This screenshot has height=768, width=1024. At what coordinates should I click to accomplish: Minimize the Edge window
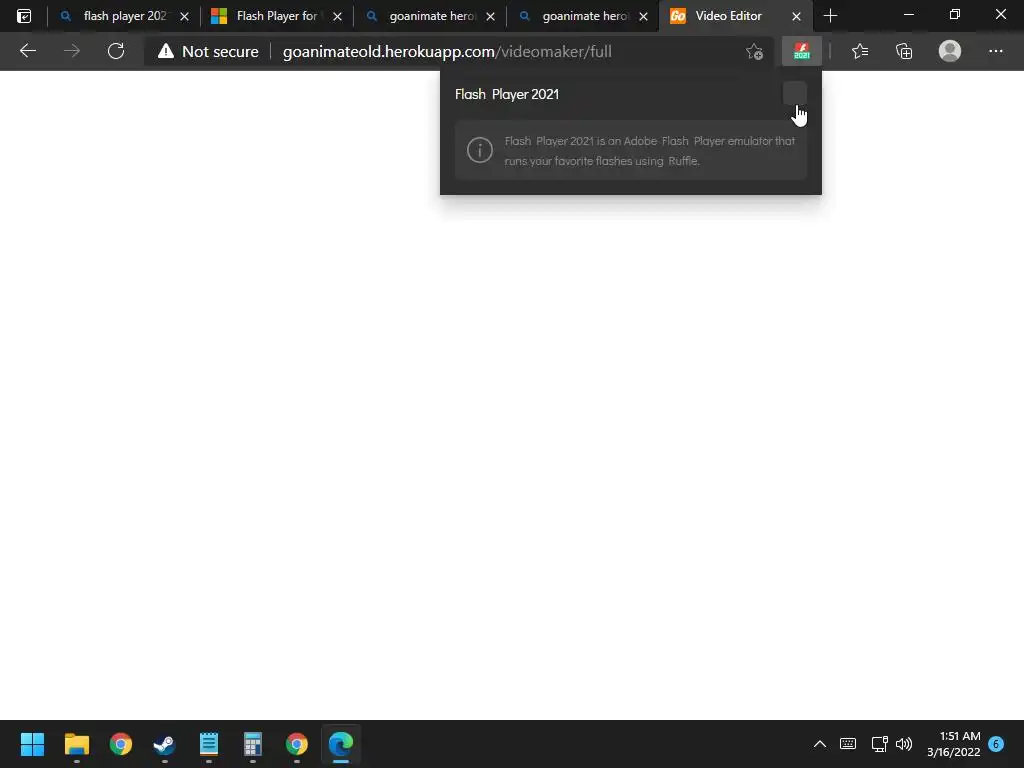point(908,15)
